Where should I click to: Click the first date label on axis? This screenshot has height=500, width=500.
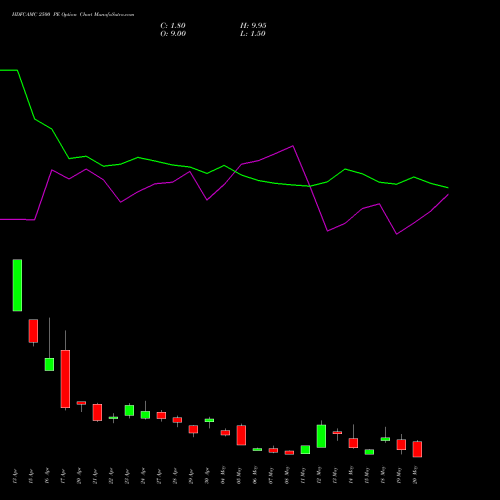(x=15, y=475)
